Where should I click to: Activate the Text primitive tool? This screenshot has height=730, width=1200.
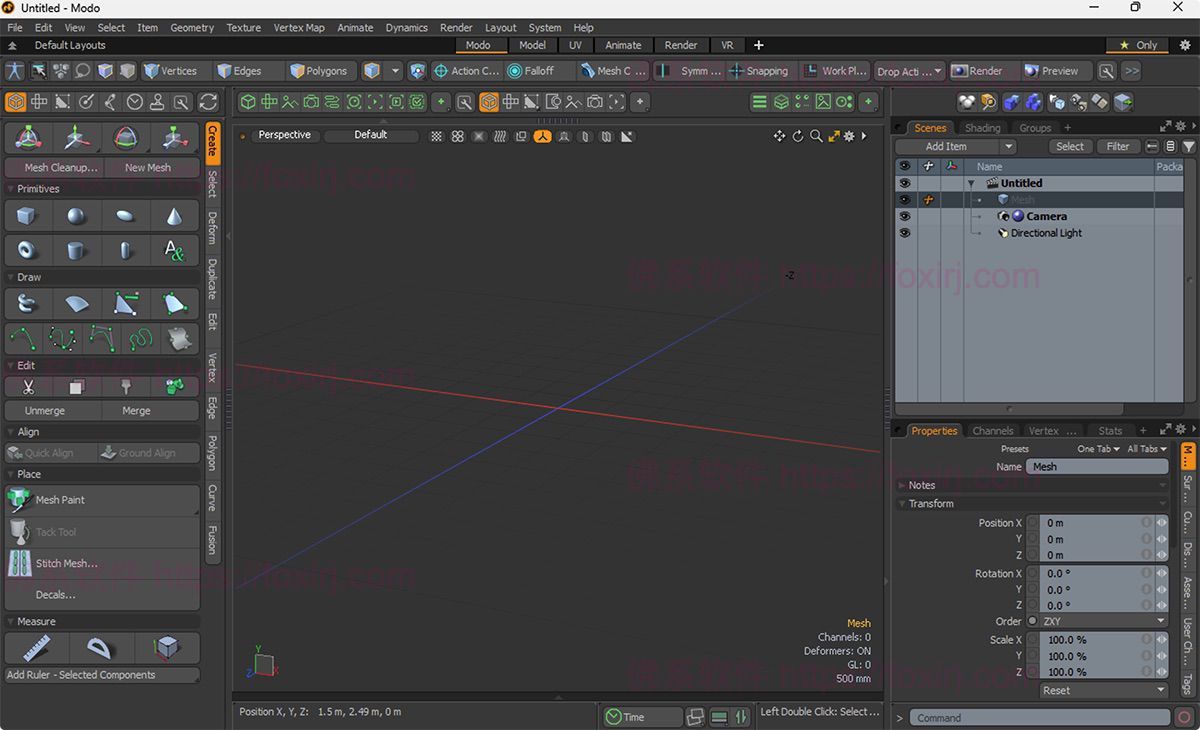point(174,250)
